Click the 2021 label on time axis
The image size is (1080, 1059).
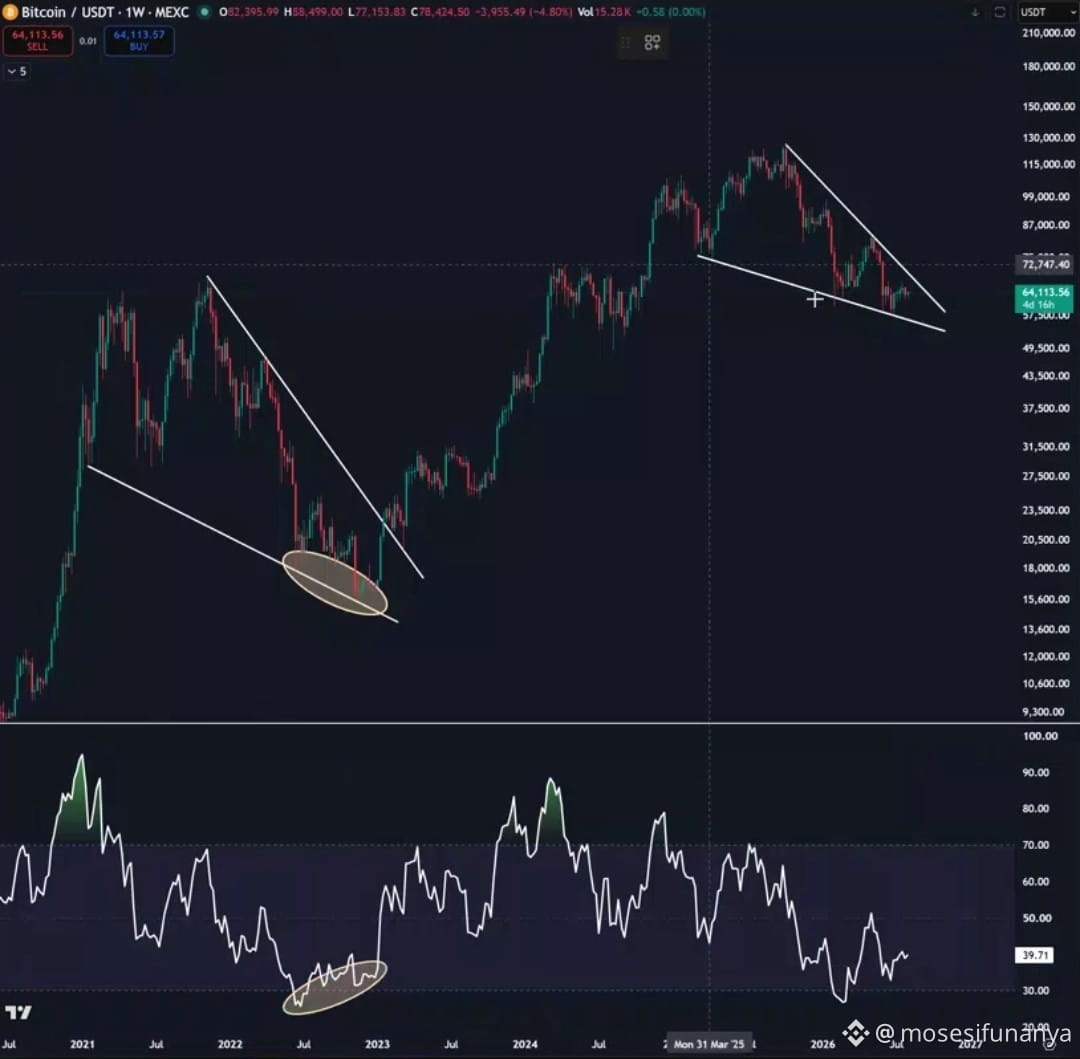[x=83, y=1044]
